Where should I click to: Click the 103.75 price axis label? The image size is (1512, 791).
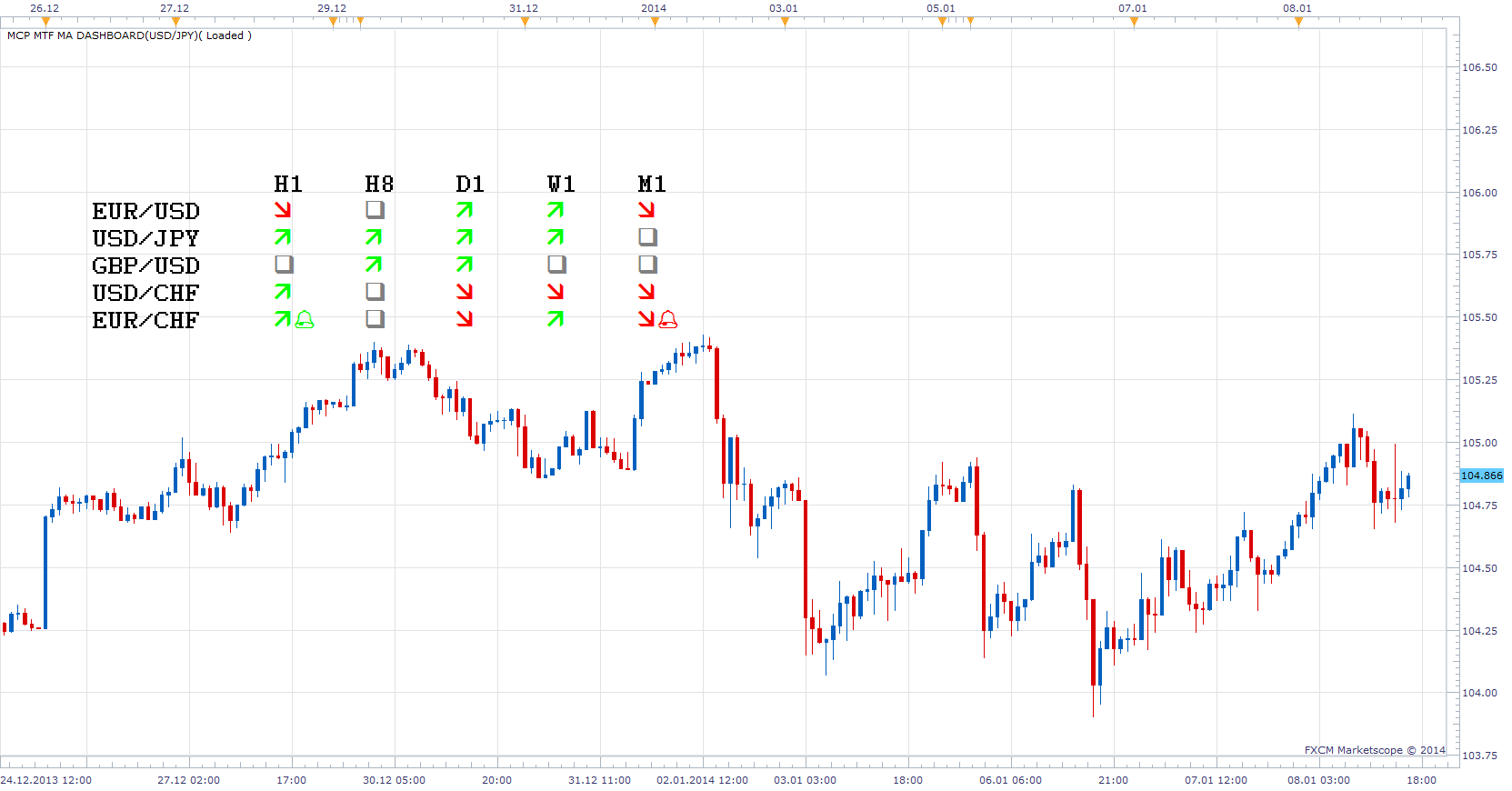[x=1479, y=756]
